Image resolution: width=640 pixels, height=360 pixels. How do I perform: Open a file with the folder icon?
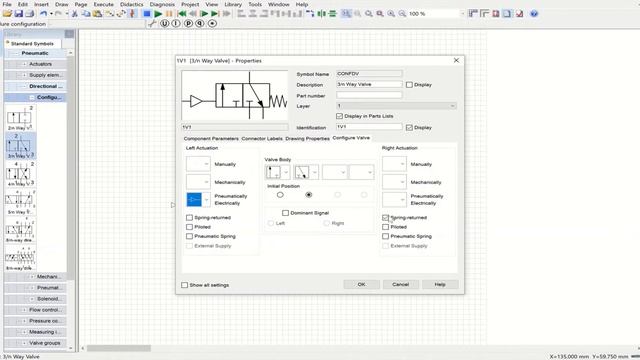click(7, 13)
